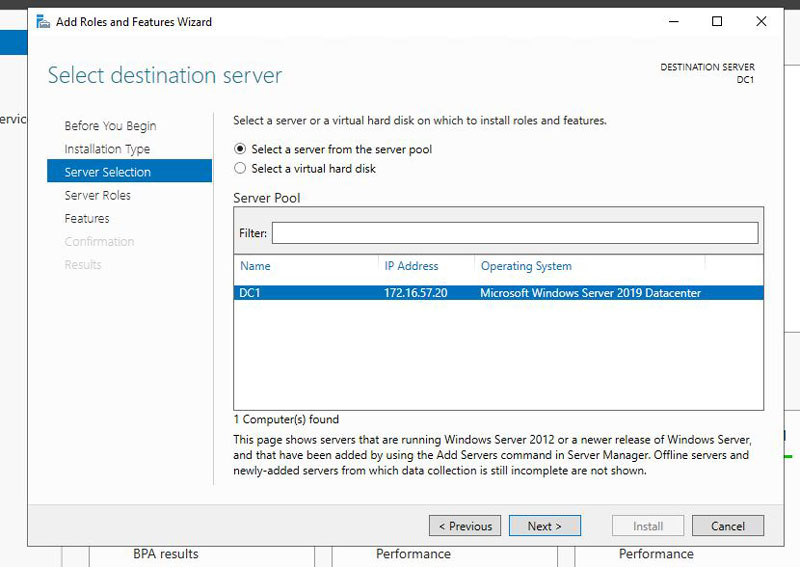Click the 1 Computer(s) found text

point(286,420)
